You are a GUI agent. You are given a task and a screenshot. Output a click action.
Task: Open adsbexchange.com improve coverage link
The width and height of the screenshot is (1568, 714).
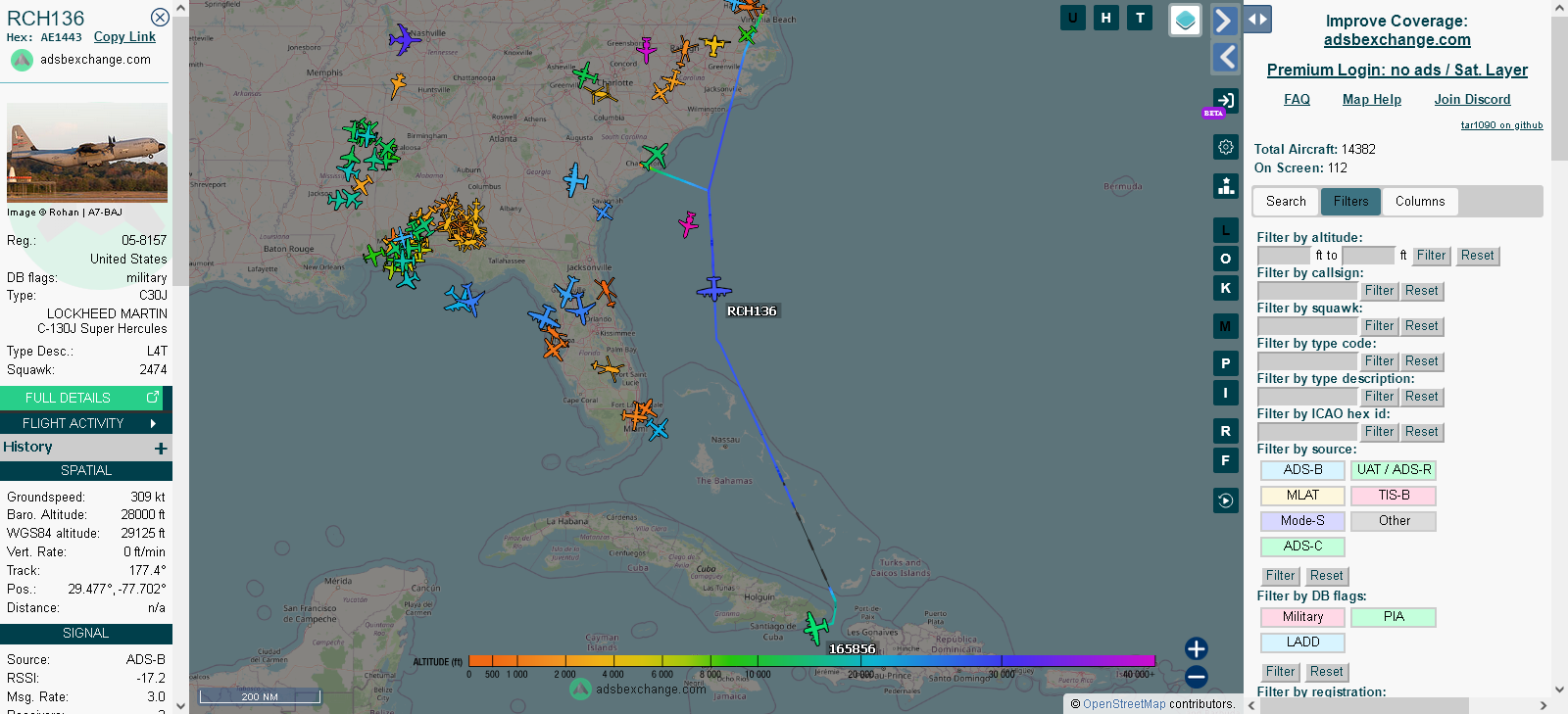tap(1396, 40)
